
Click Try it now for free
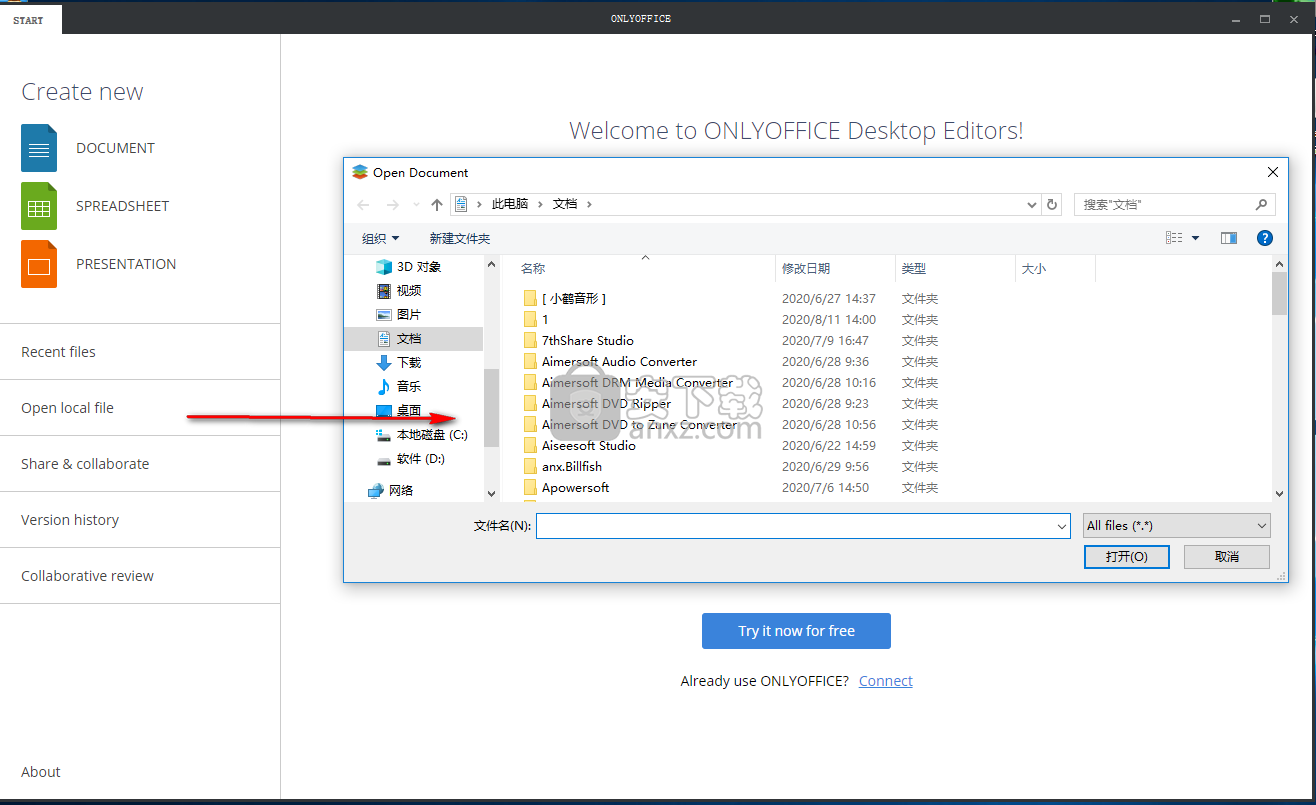tap(796, 631)
